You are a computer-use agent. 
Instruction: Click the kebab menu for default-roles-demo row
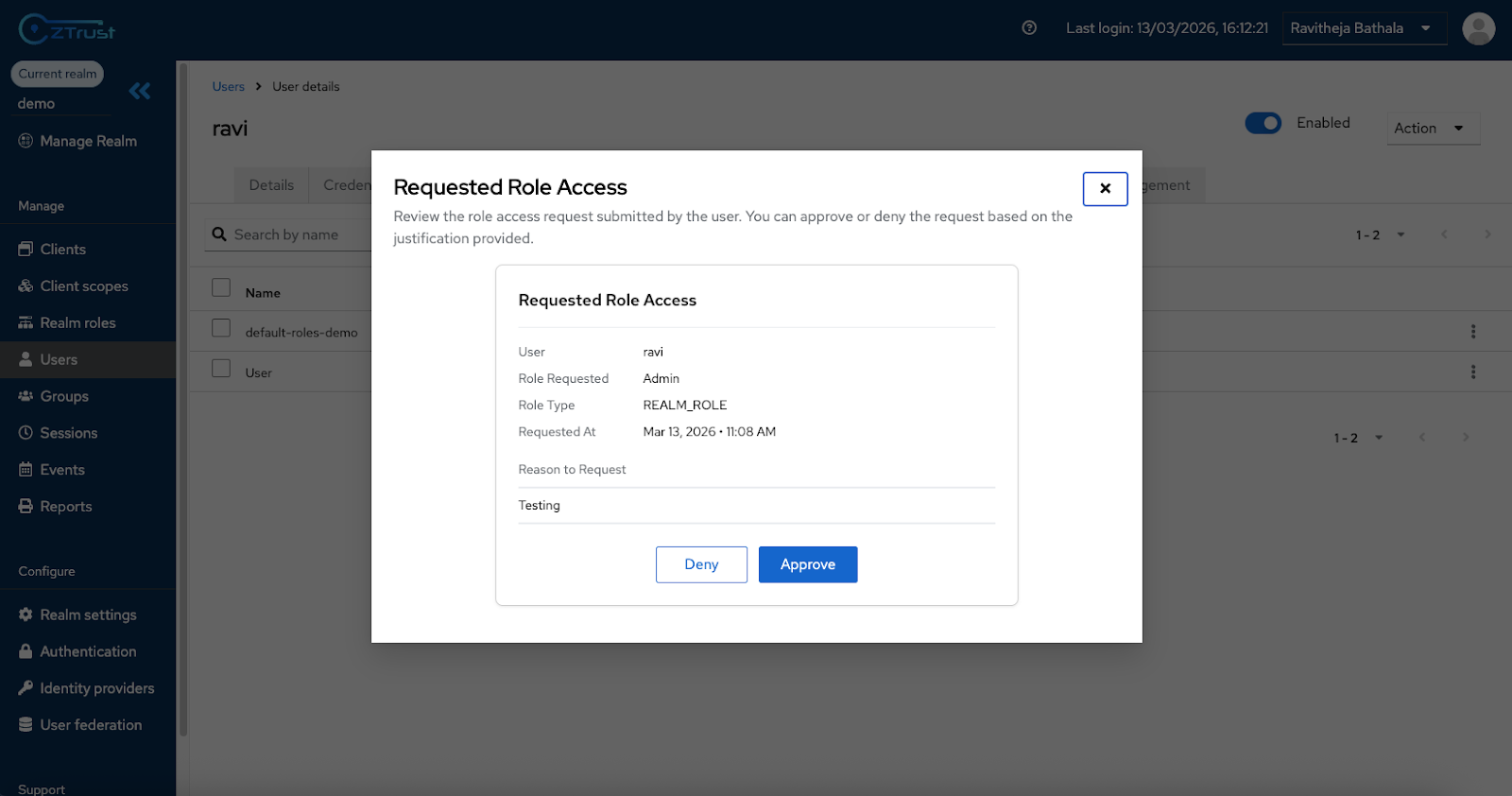pos(1472,332)
